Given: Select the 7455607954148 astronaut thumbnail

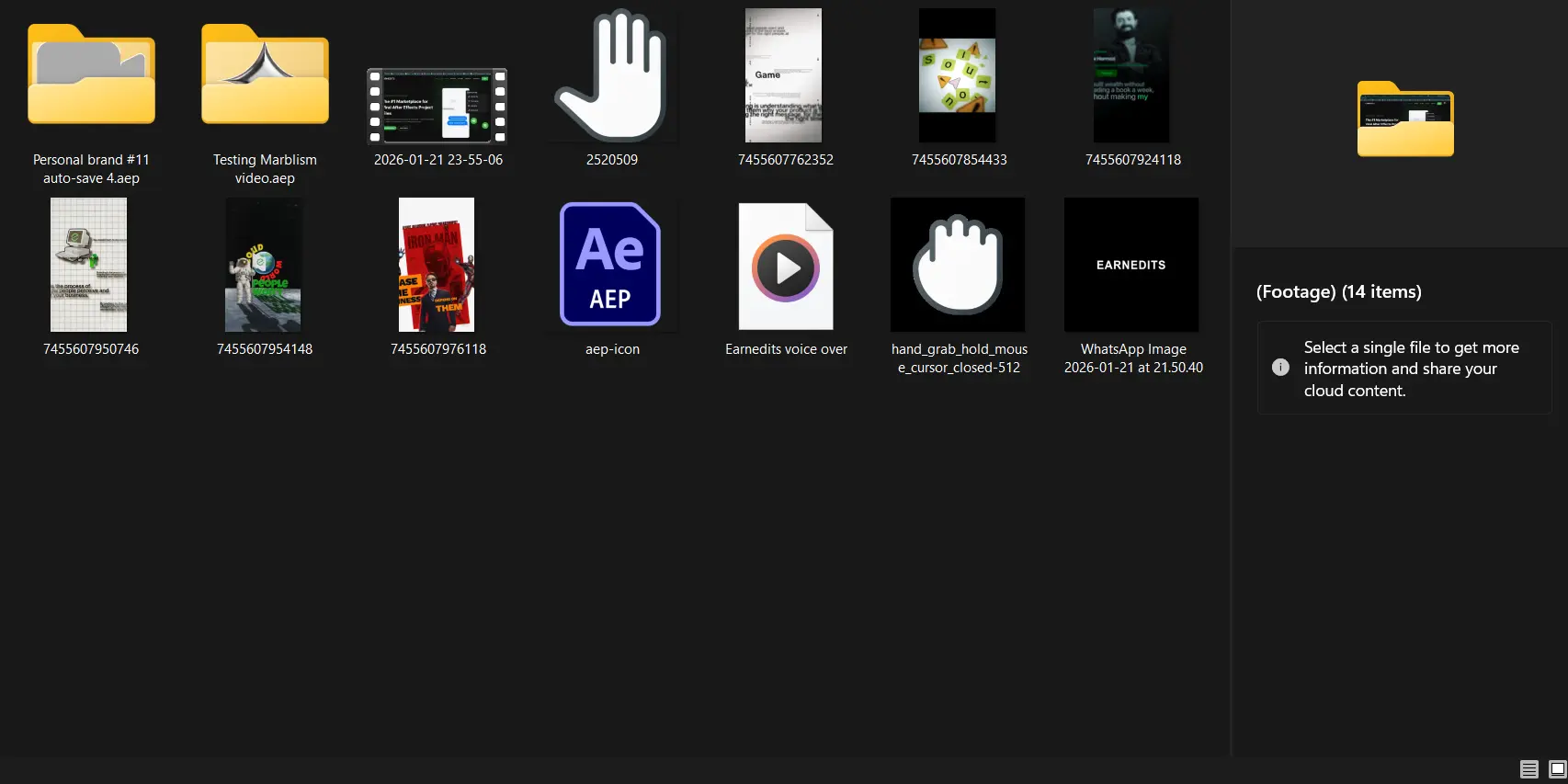Looking at the screenshot, I should click(x=264, y=265).
